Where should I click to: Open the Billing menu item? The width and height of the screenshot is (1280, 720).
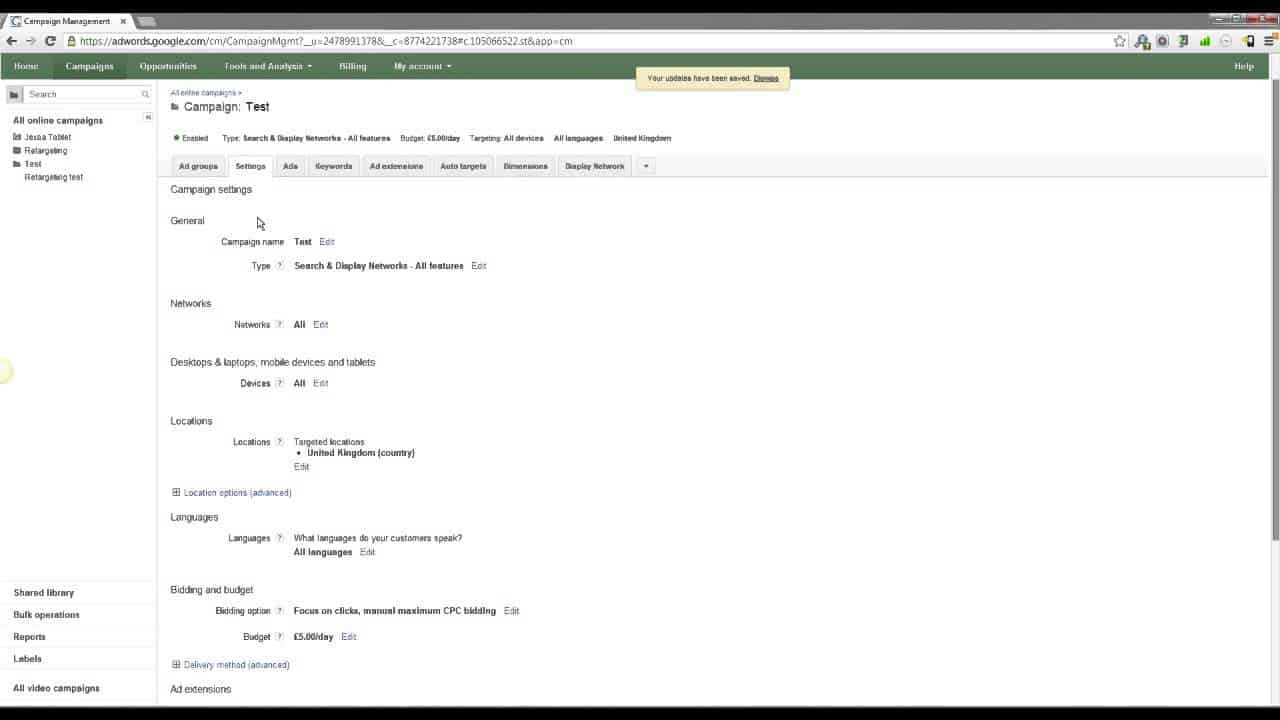[x=353, y=66]
